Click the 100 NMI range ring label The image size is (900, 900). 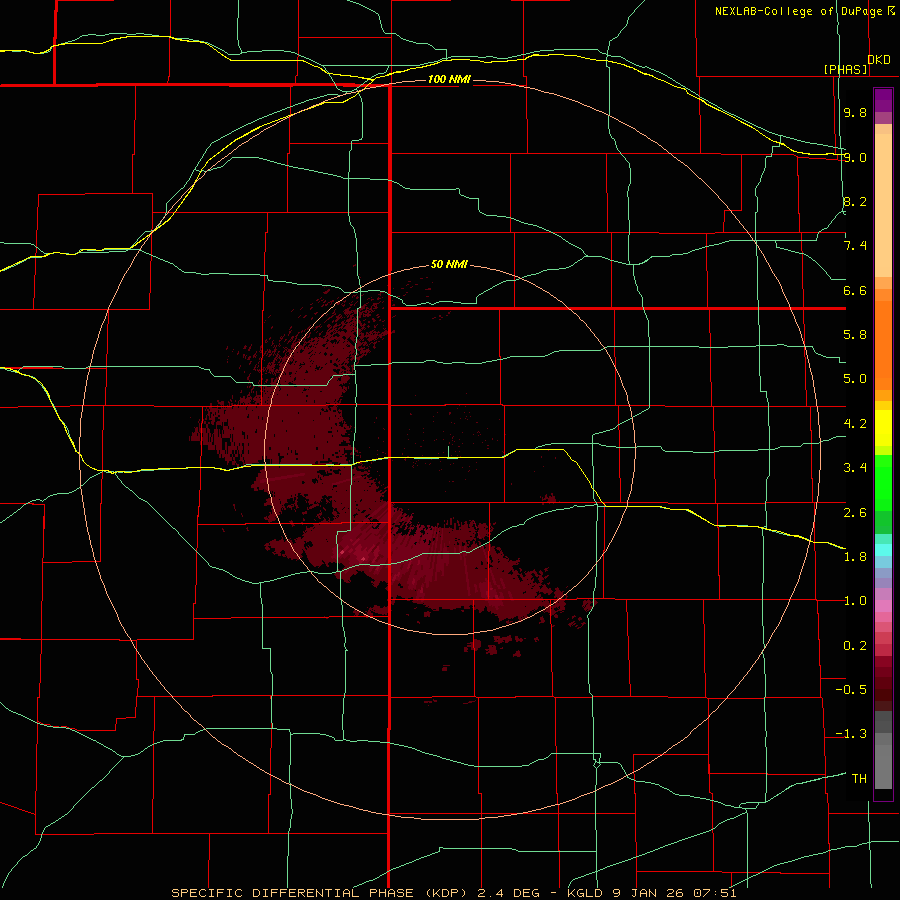449,79
